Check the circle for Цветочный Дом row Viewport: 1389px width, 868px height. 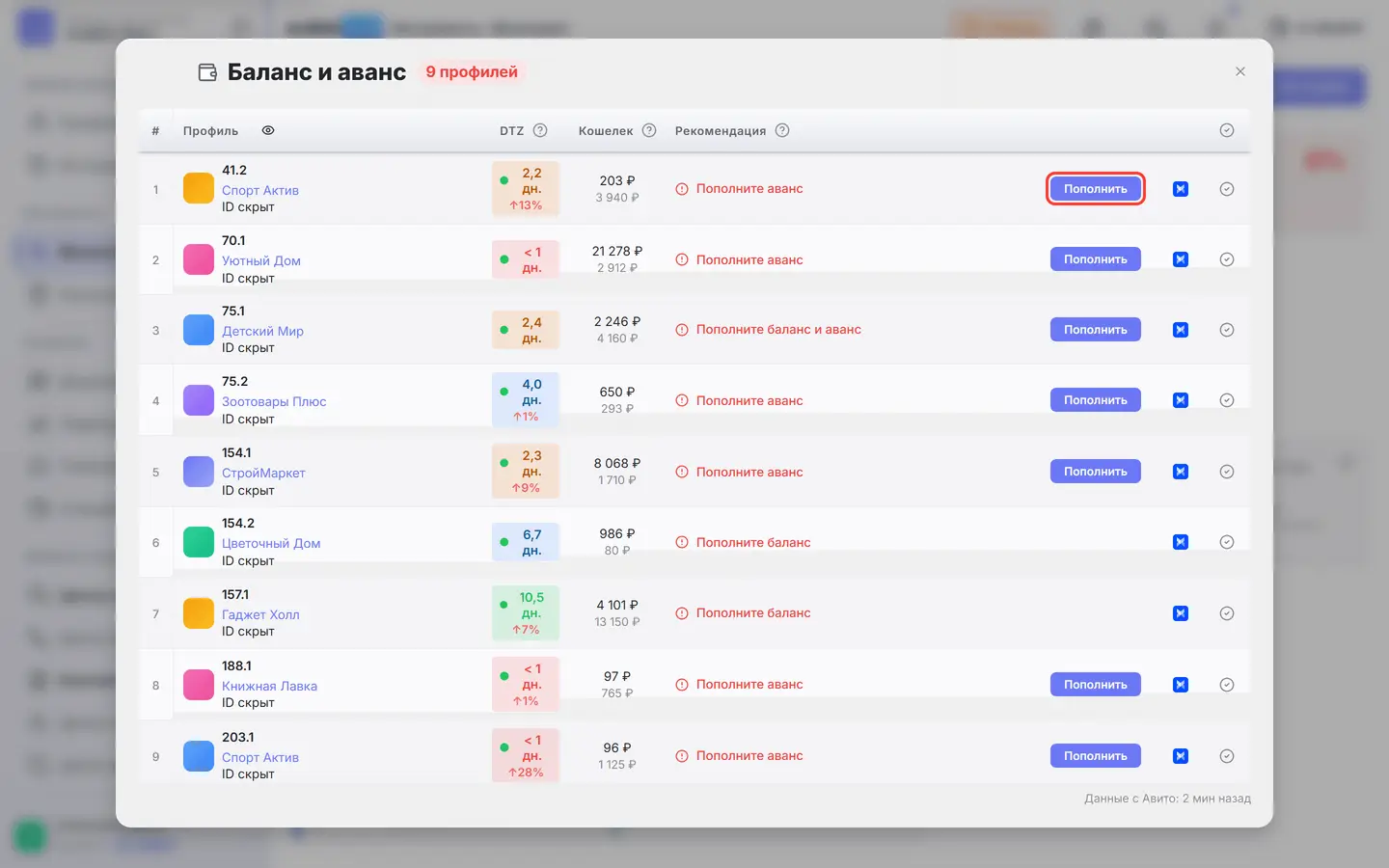coord(1227,542)
